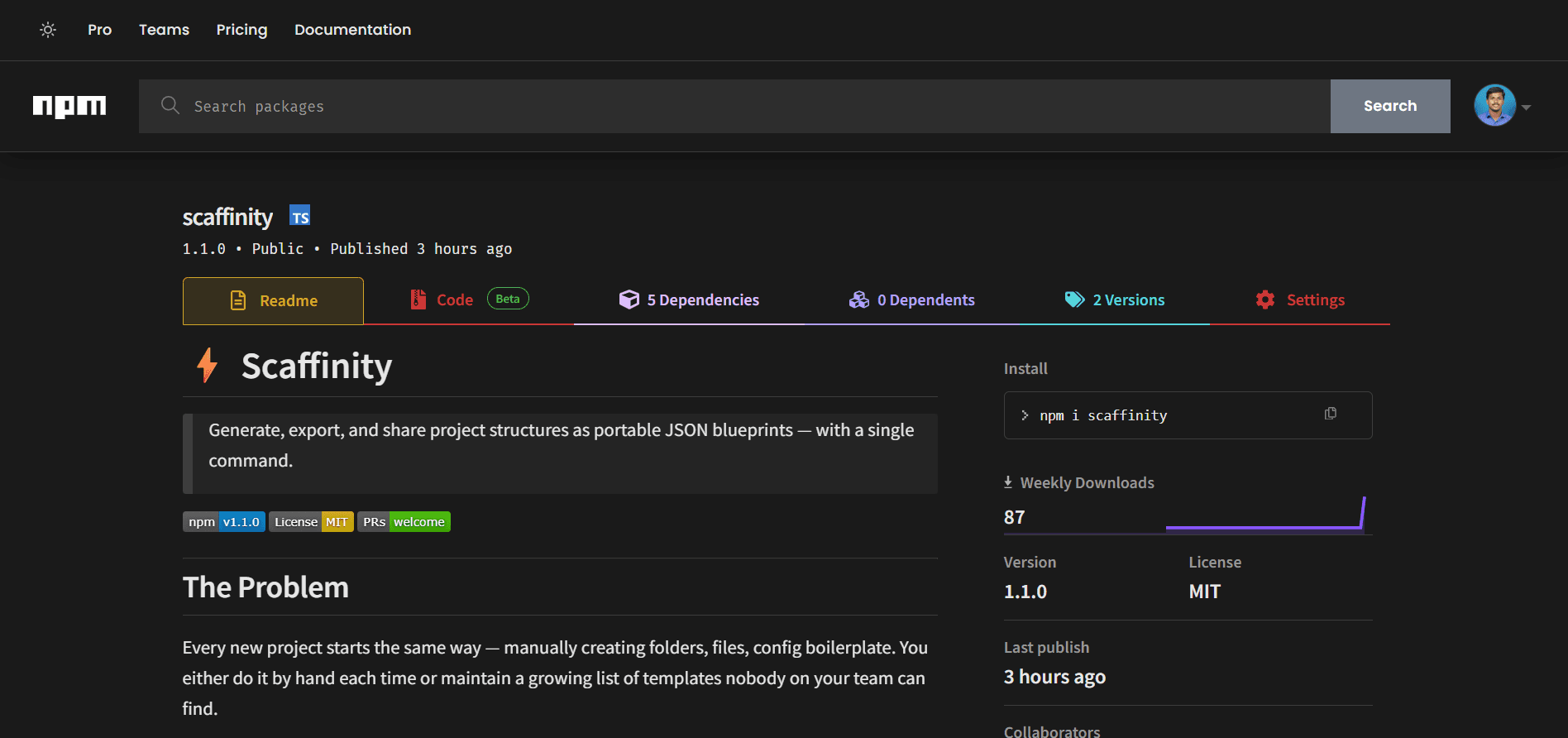1568x738 pixels.
Task: Click the weekly downloads sparkline chart
Action: (x=1265, y=513)
